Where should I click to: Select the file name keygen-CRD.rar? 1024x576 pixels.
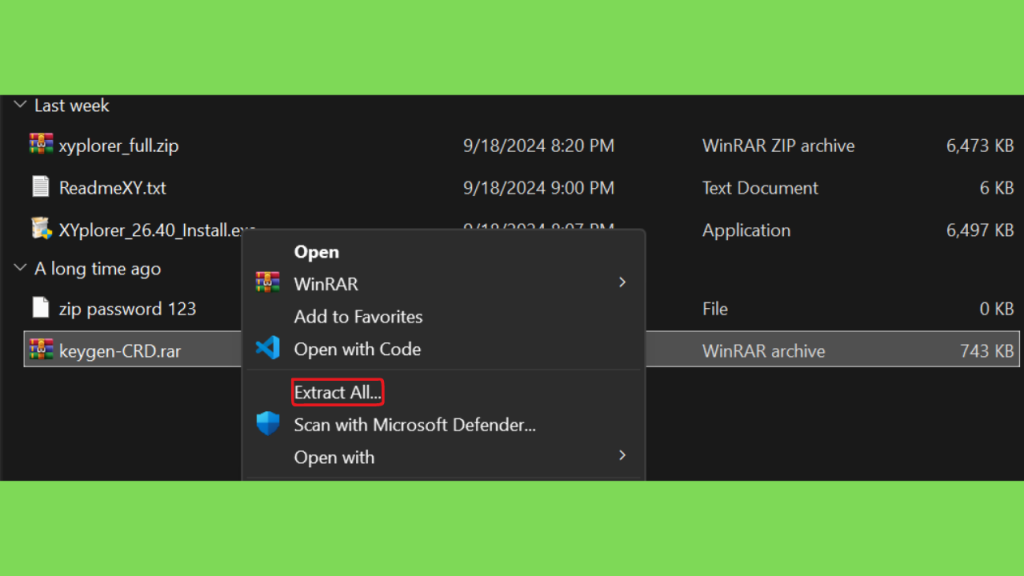point(120,351)
